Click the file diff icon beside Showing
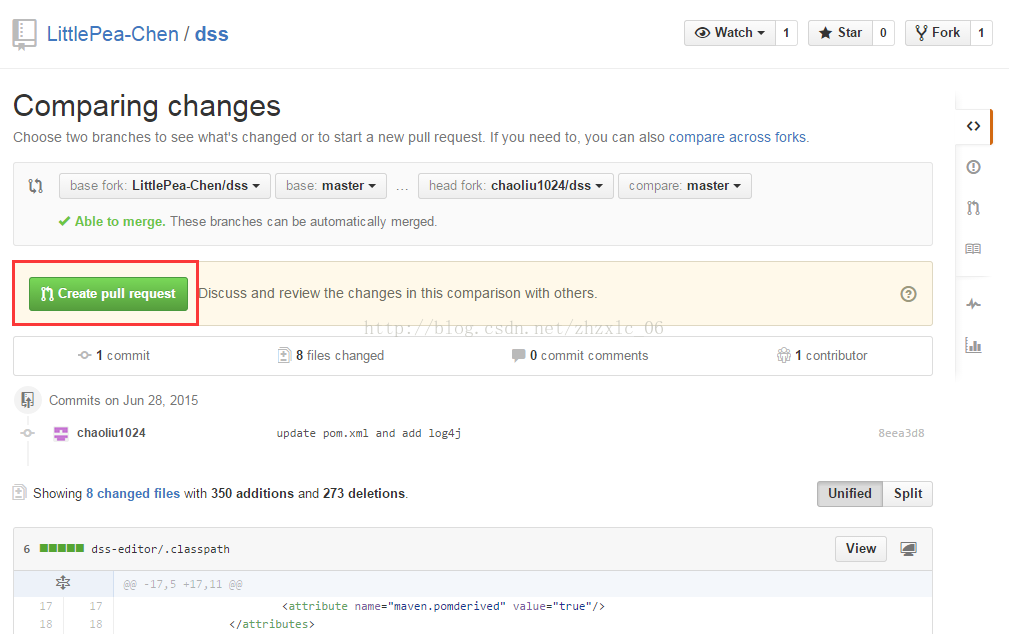The image size is (1009, 634). pos(19,493)
